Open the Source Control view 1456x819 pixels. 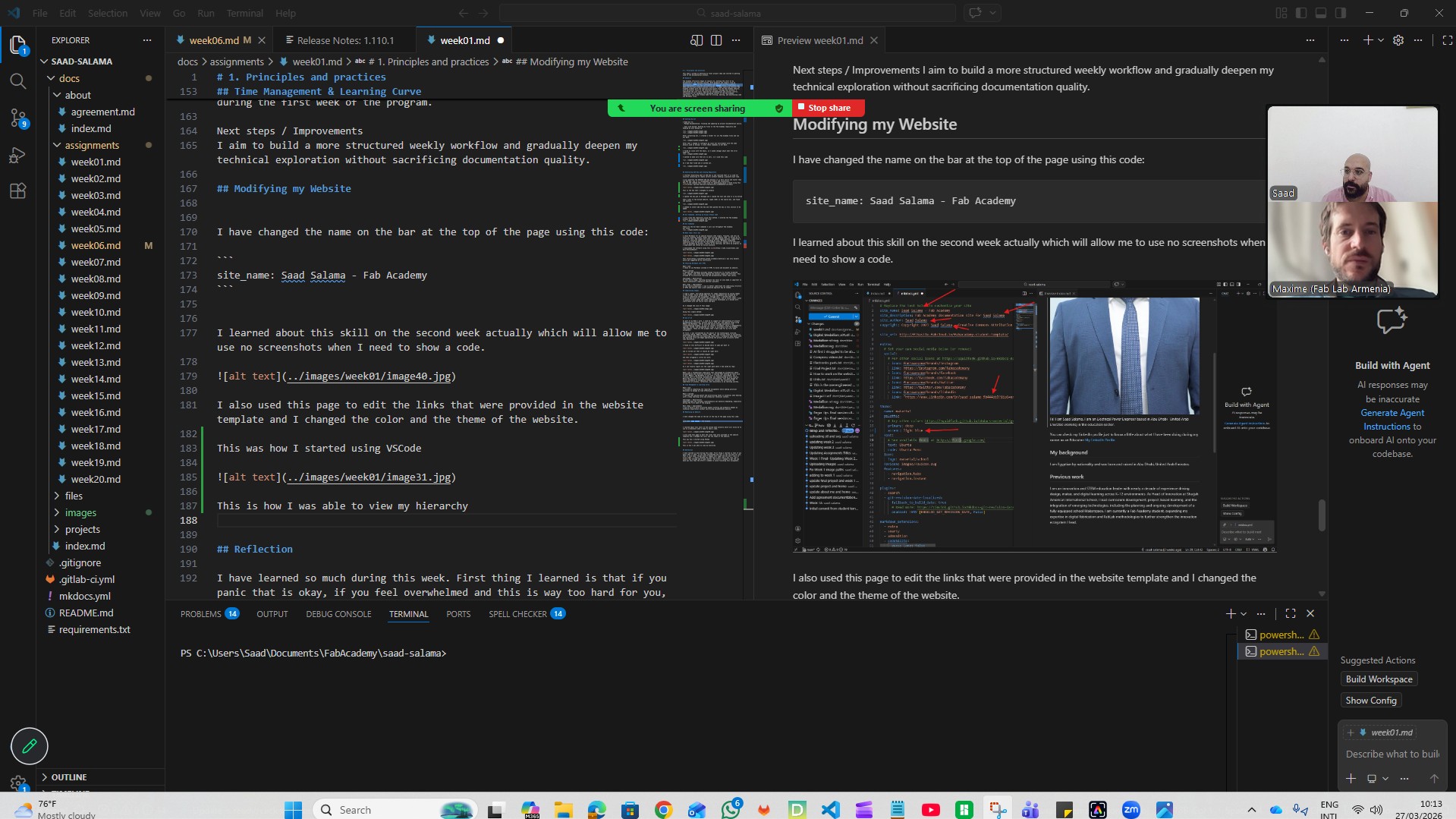18,118
